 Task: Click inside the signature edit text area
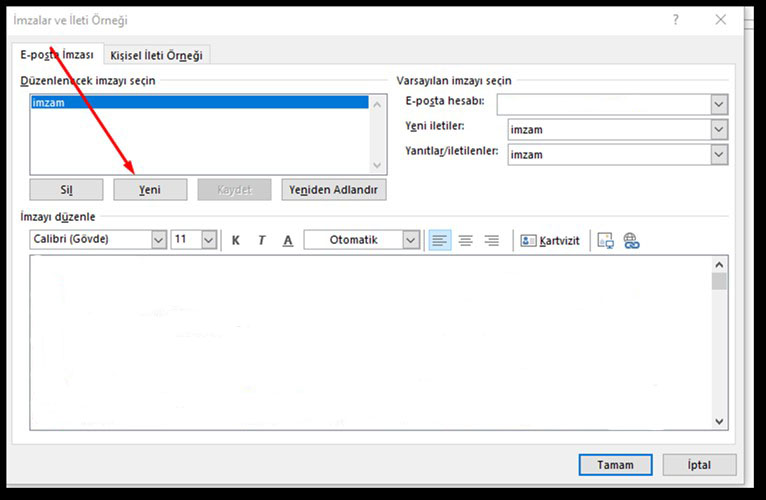pos(370,342)
